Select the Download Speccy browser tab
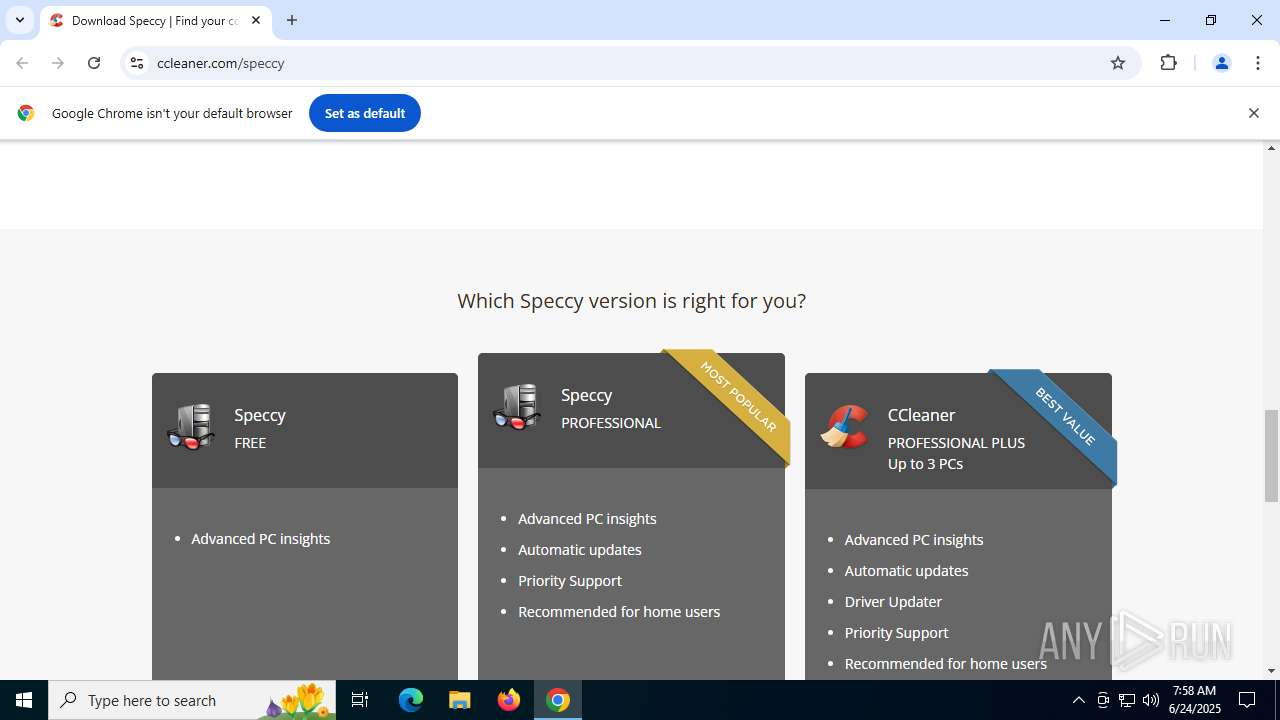 (155, 20)
